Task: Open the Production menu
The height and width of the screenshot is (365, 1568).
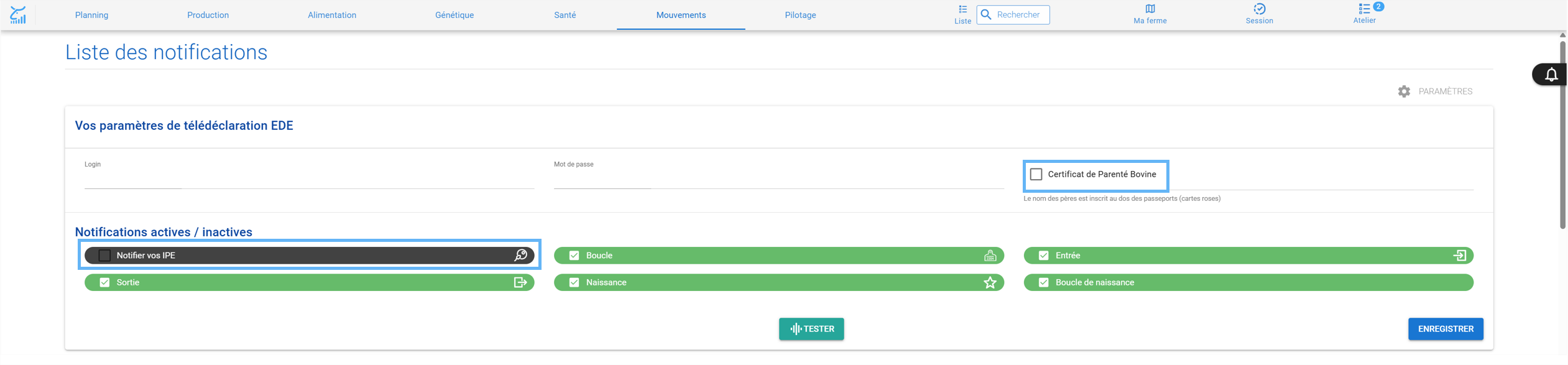Action: coord(208,15)
